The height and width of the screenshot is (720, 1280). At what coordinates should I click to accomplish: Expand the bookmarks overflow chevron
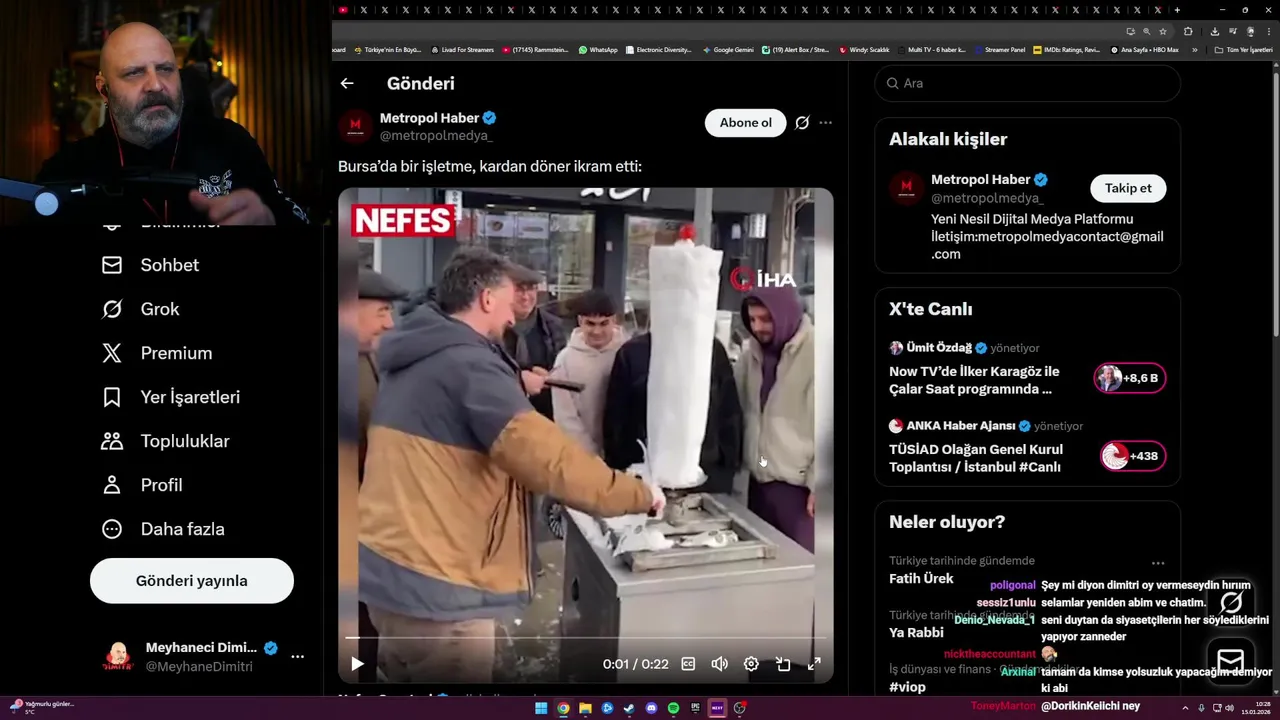pyautogui.click(x=1194, y=50)
